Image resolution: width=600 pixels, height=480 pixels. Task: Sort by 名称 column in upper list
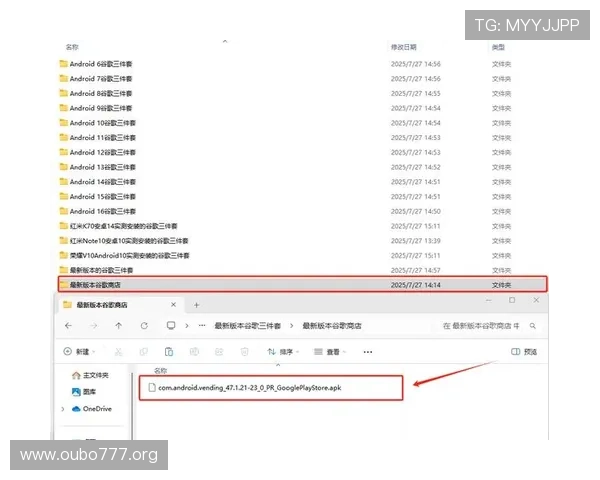point(72,47)
